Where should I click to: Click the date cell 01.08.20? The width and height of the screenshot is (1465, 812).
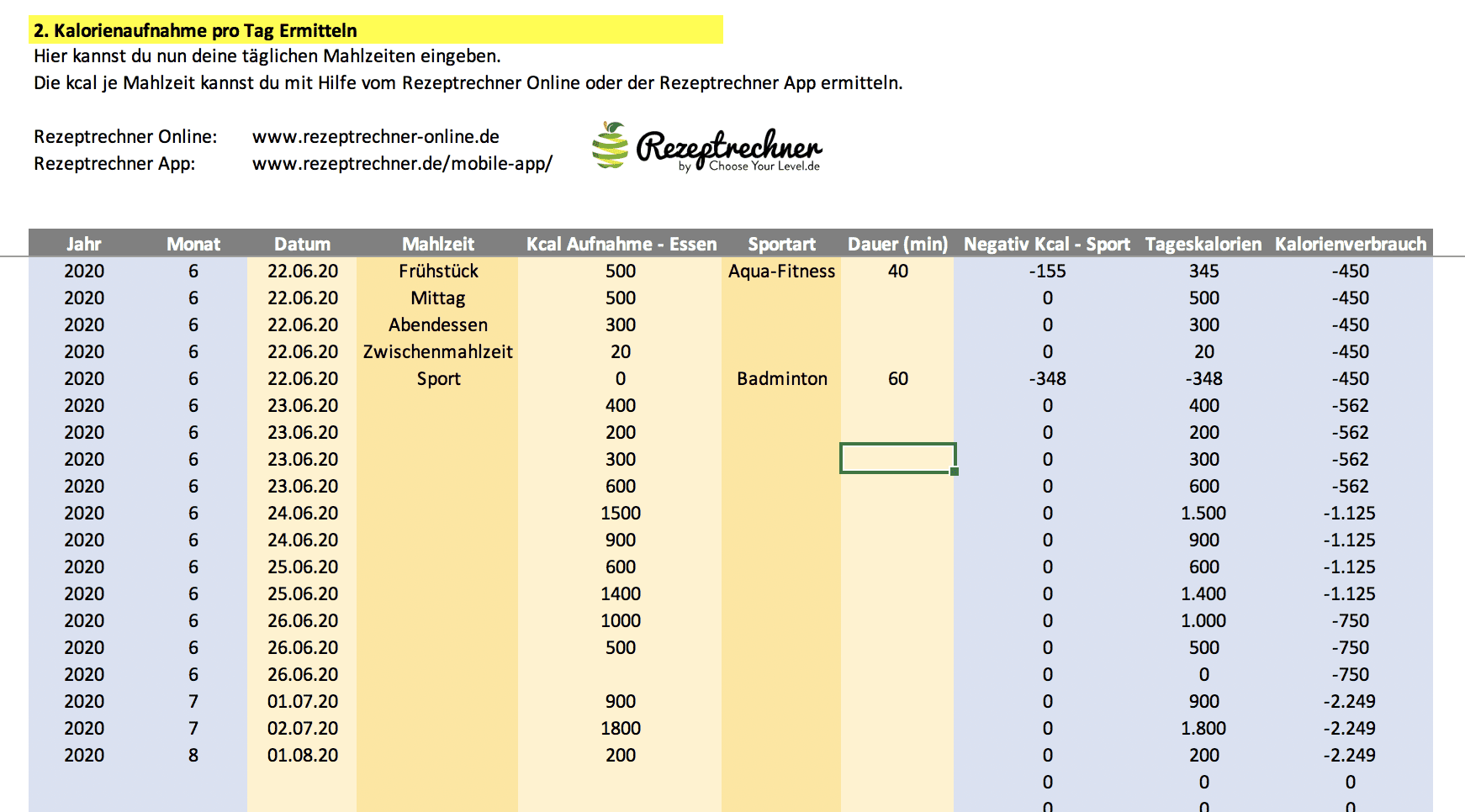click(302, 755)
